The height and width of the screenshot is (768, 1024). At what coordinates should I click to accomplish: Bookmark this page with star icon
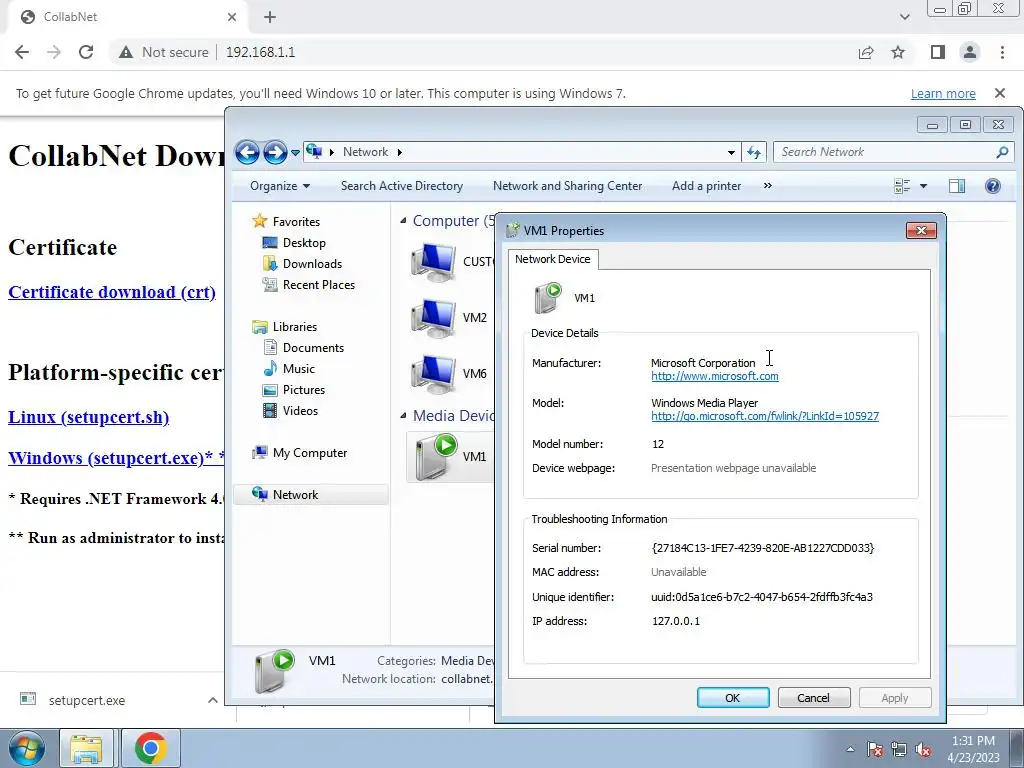coord(898,52)
